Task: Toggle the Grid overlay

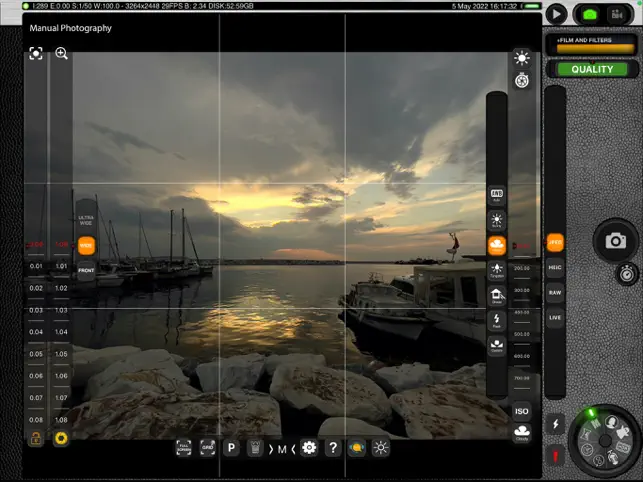Action: point(208,448)
